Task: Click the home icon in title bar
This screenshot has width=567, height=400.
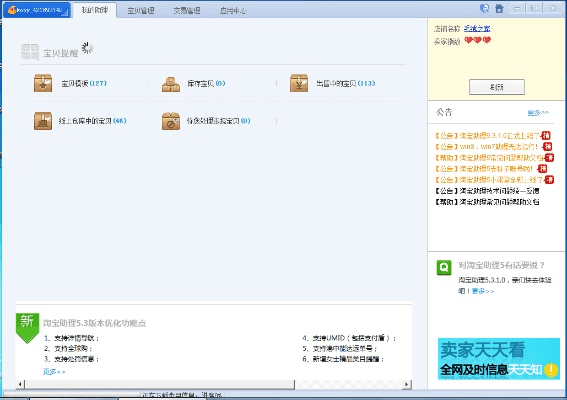Action: point(499,8)
